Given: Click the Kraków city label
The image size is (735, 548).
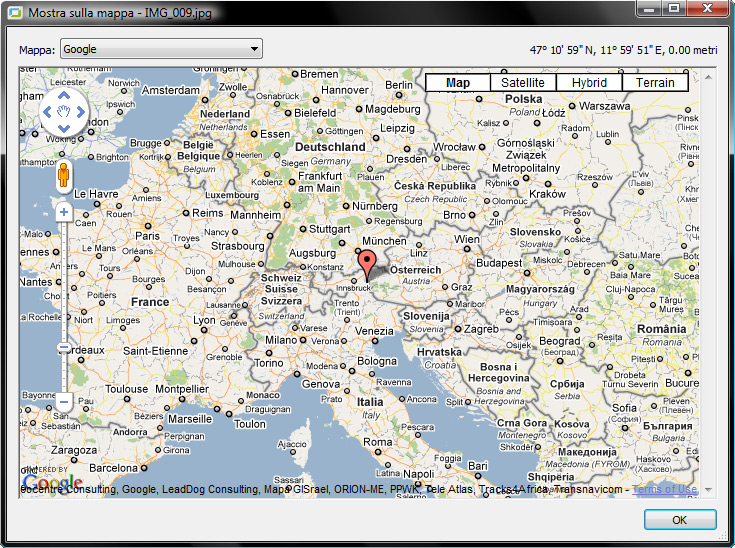Looking at the screenshot, I should coord(548,194).
